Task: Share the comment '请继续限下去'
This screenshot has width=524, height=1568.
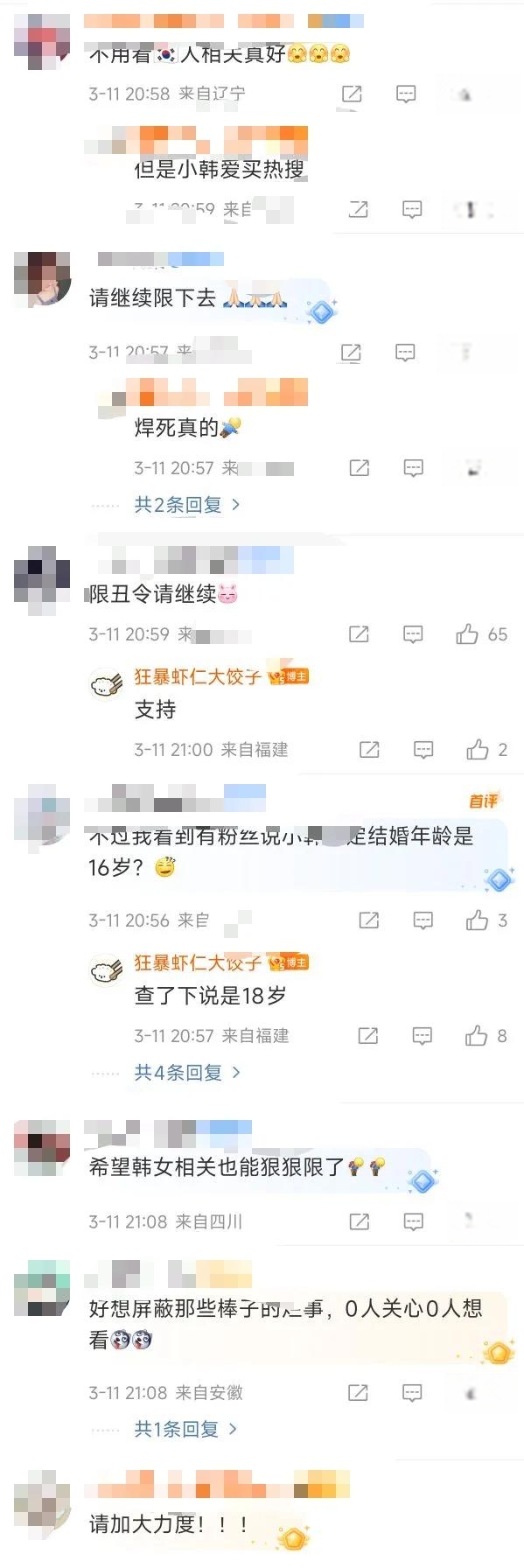Action: click(351, 353)
